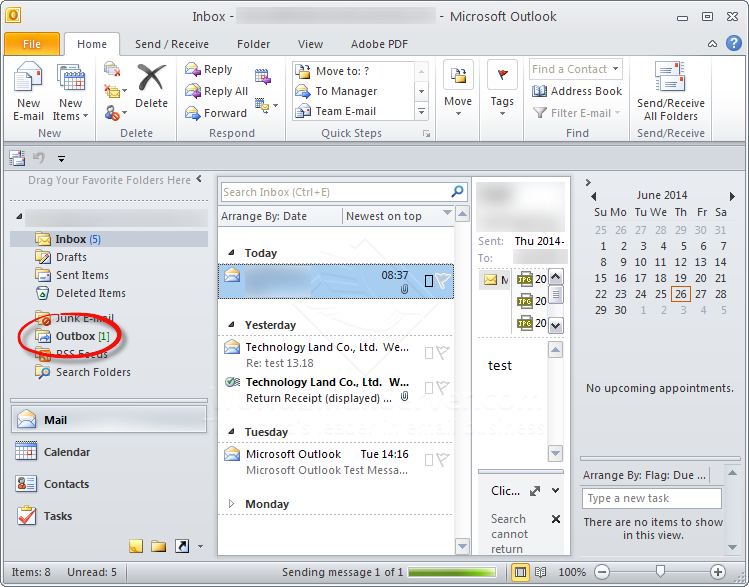Open the Move menu
Viewport: 749px width, 587px height.
(458, 89)
